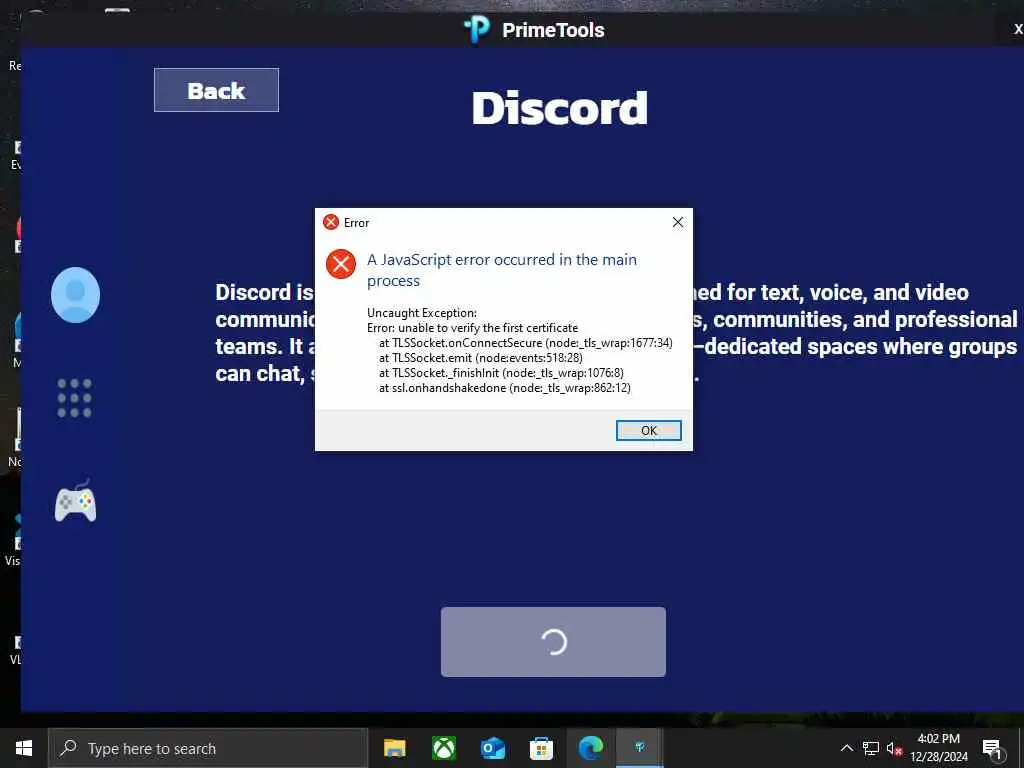Open Microsoft Store from the taskbar
Viewport: 1024px width, 768px height.
(x=541, y=748)
